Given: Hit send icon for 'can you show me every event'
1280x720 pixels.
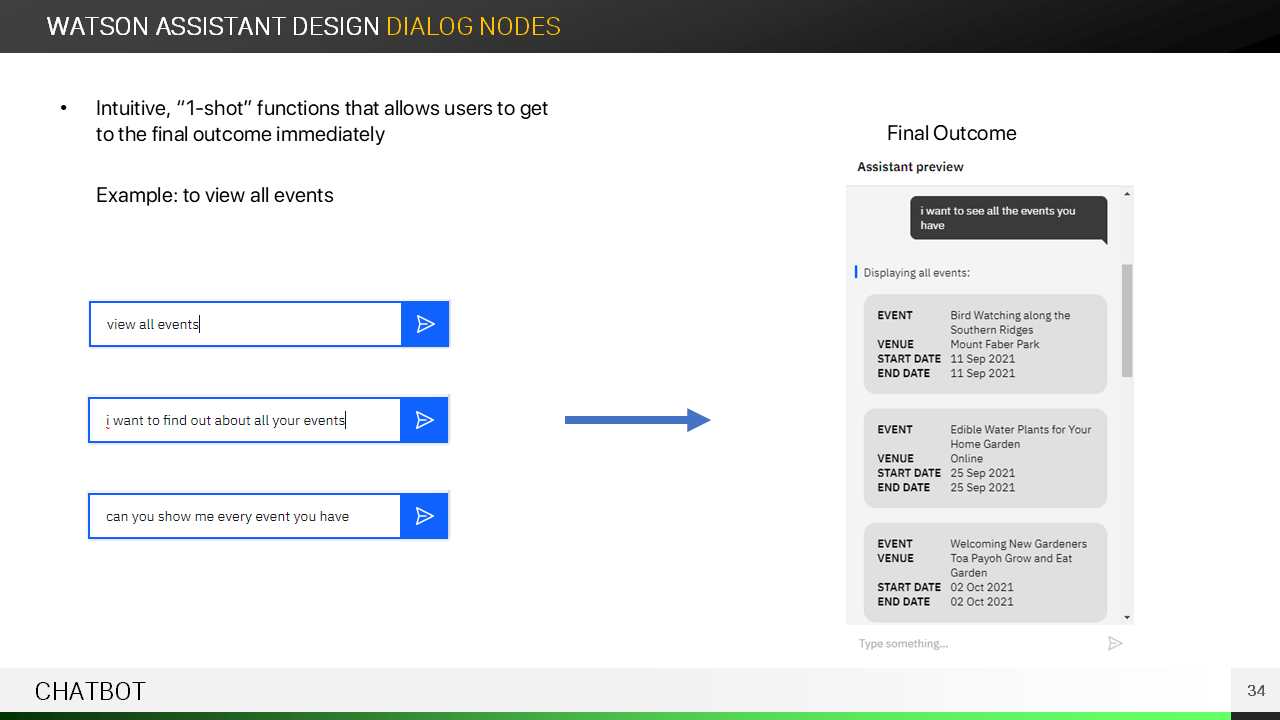Looking at the screenshot, I should click(x=424, y=516).
